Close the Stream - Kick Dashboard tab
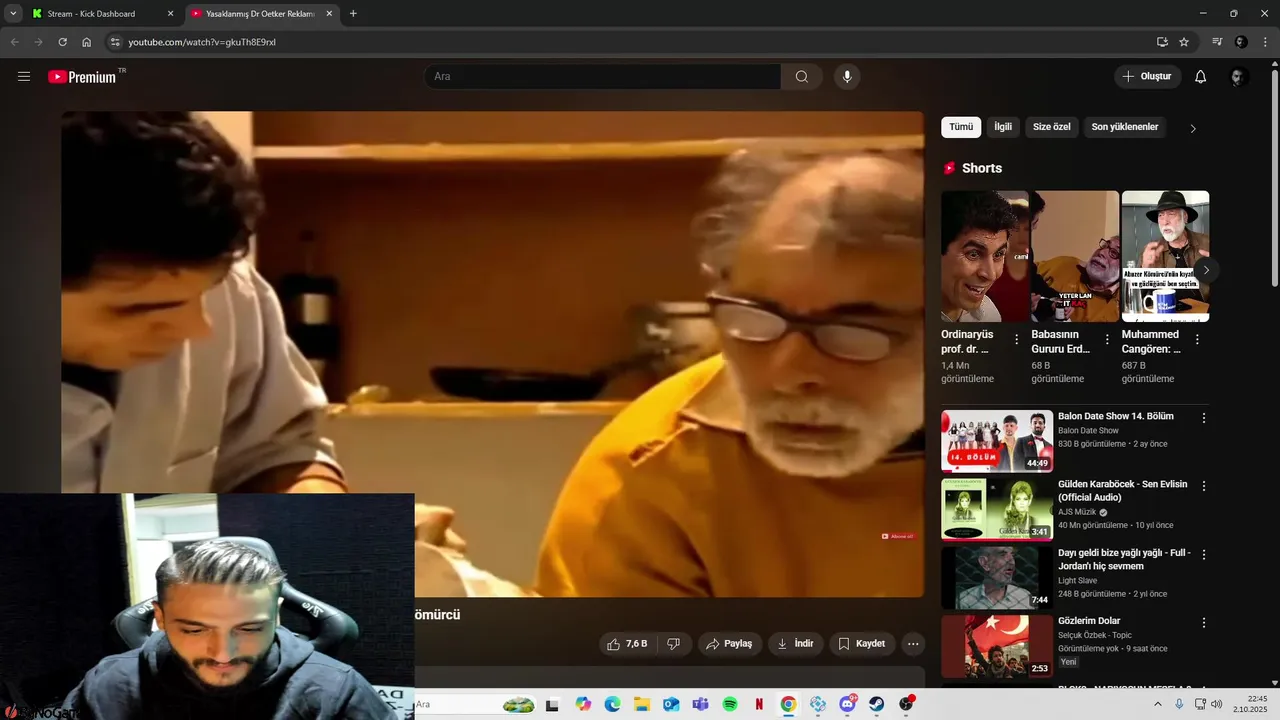This screenshot has width=1280, height=720. (x=170, y=14)
